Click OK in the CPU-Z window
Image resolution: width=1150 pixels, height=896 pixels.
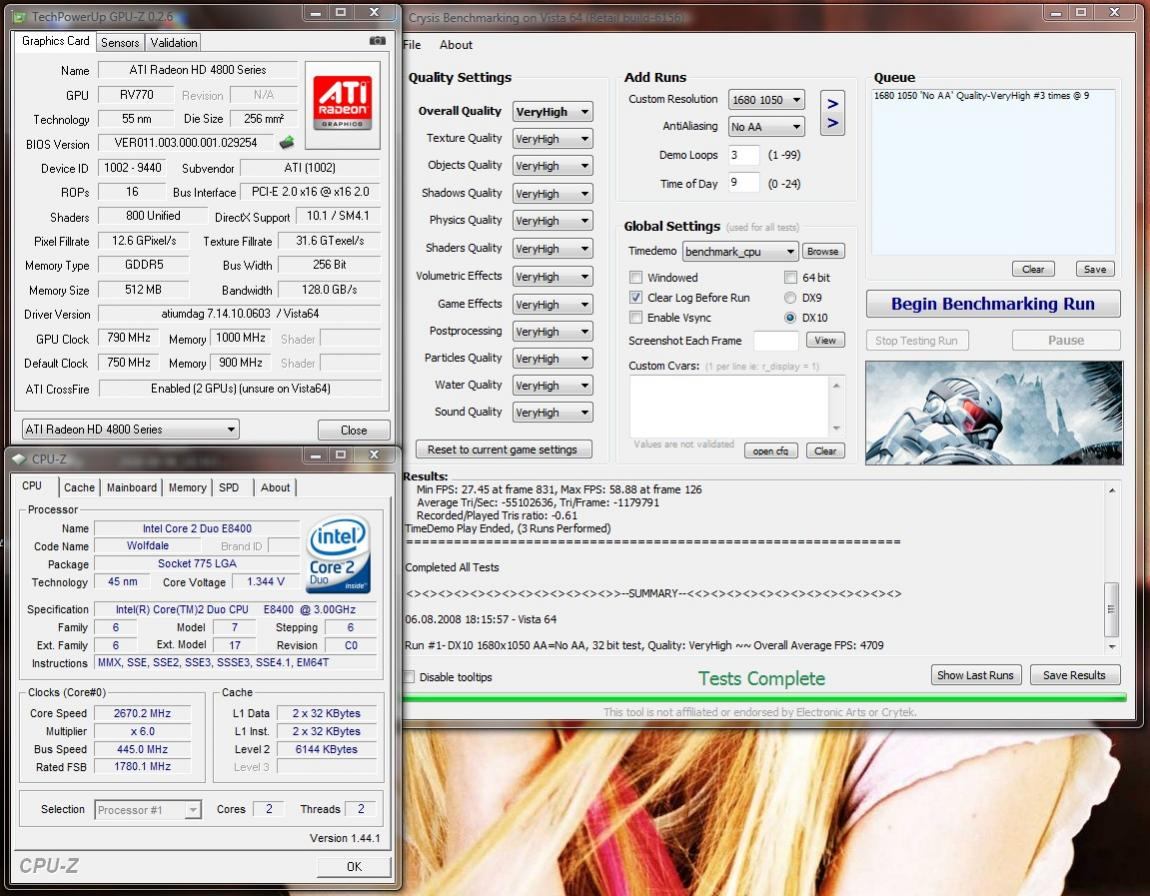[354, 867]
